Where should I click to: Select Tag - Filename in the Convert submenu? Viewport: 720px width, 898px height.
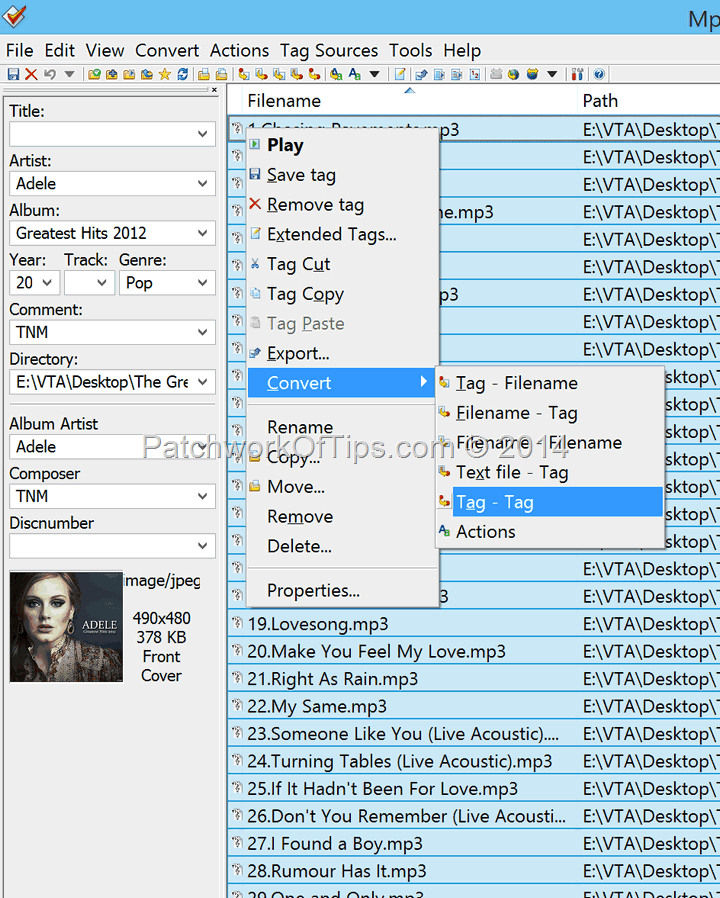(x=550, y=383)
